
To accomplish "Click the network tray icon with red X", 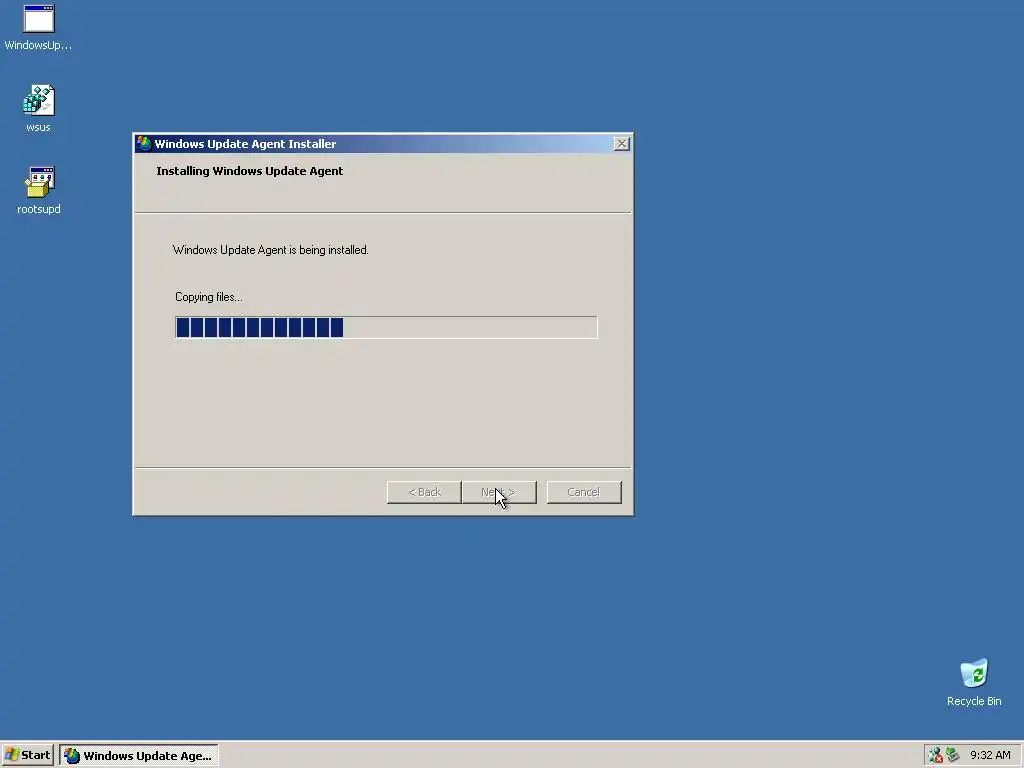I will (935, 755).
